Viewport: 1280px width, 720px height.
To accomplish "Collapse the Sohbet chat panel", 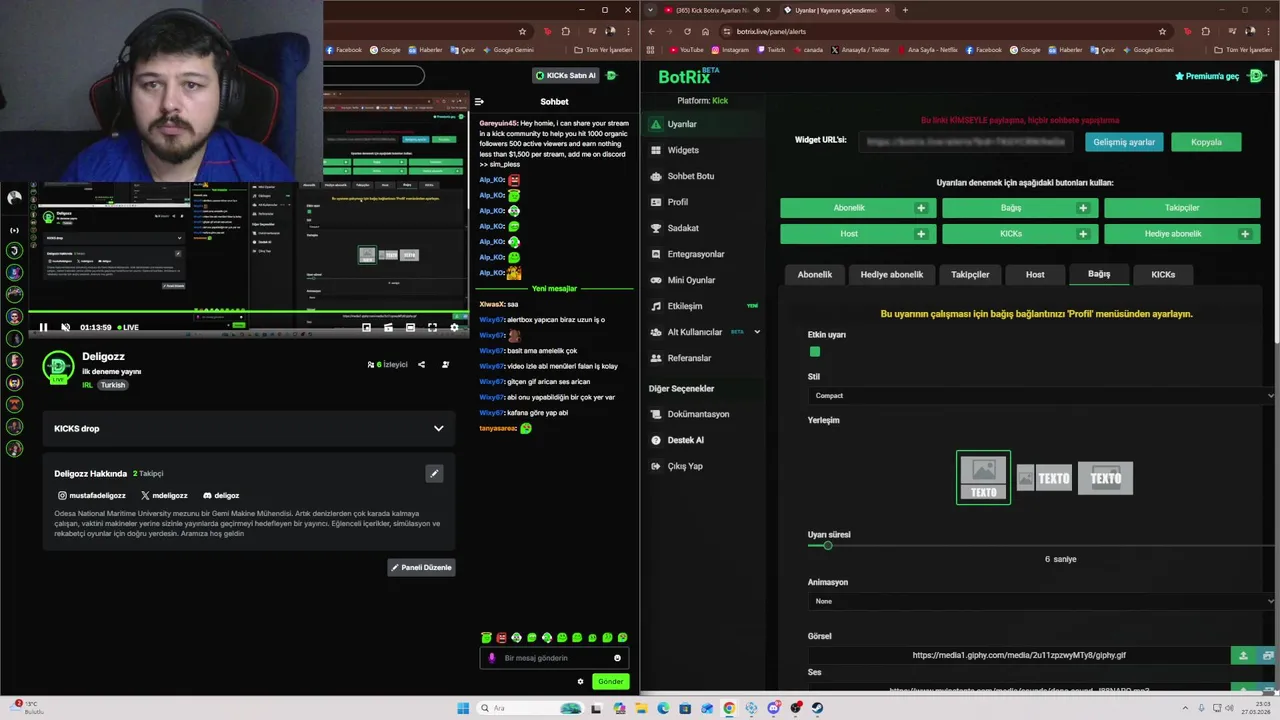I will click(479, 101).
